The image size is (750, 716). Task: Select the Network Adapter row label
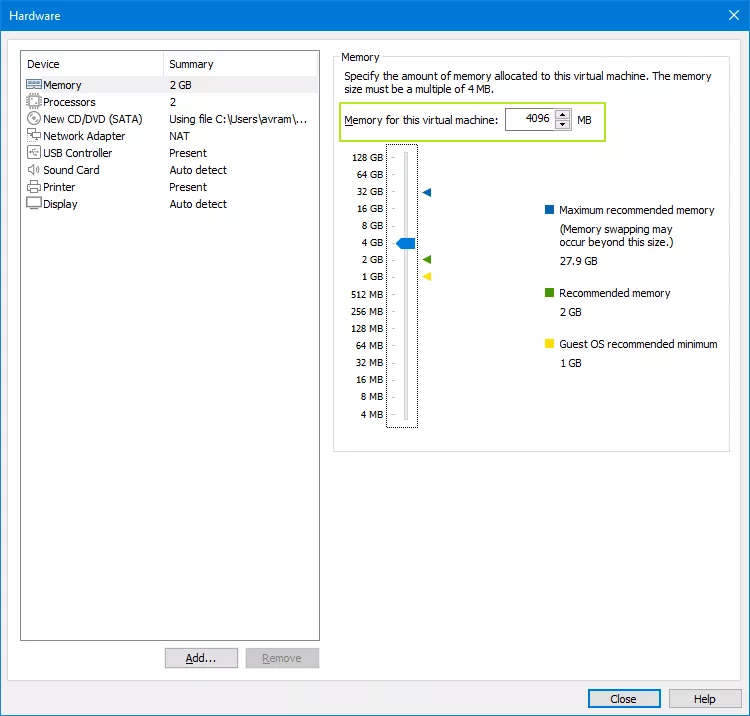coord(84,136)
